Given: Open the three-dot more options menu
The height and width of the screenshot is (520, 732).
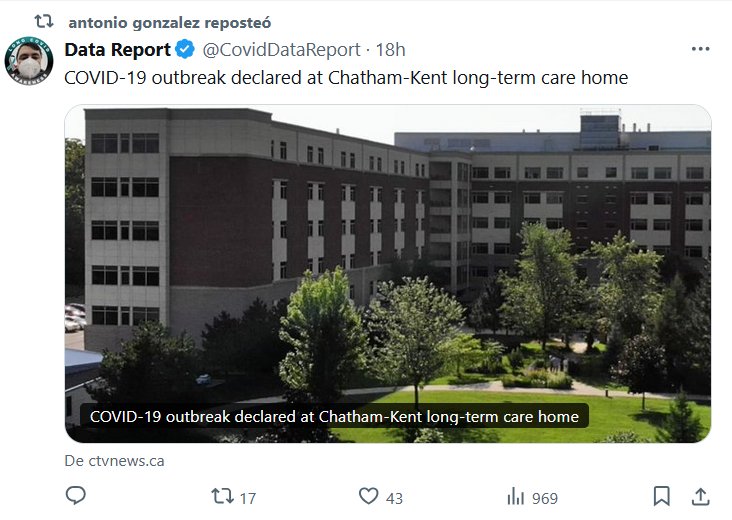Looking at the screenshot, I should point(700,49).
